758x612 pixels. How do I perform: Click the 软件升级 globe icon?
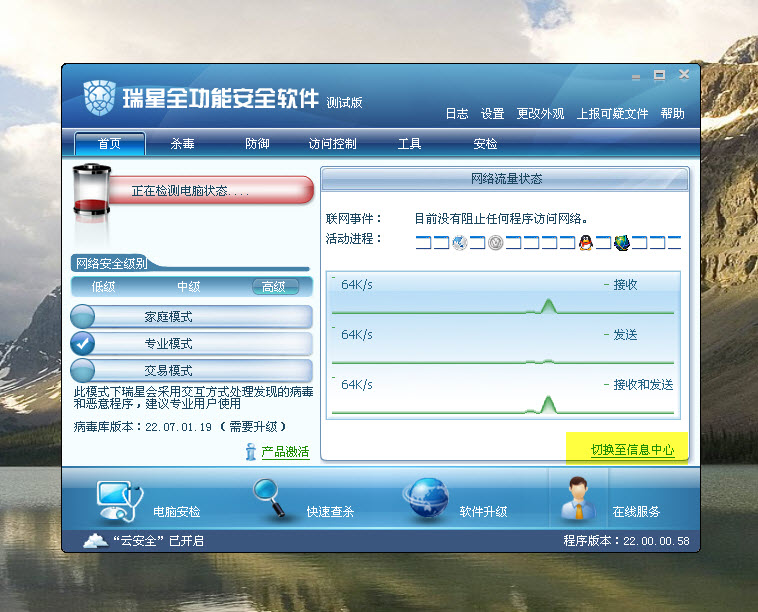pyautogui.click(x=427, y=498)
